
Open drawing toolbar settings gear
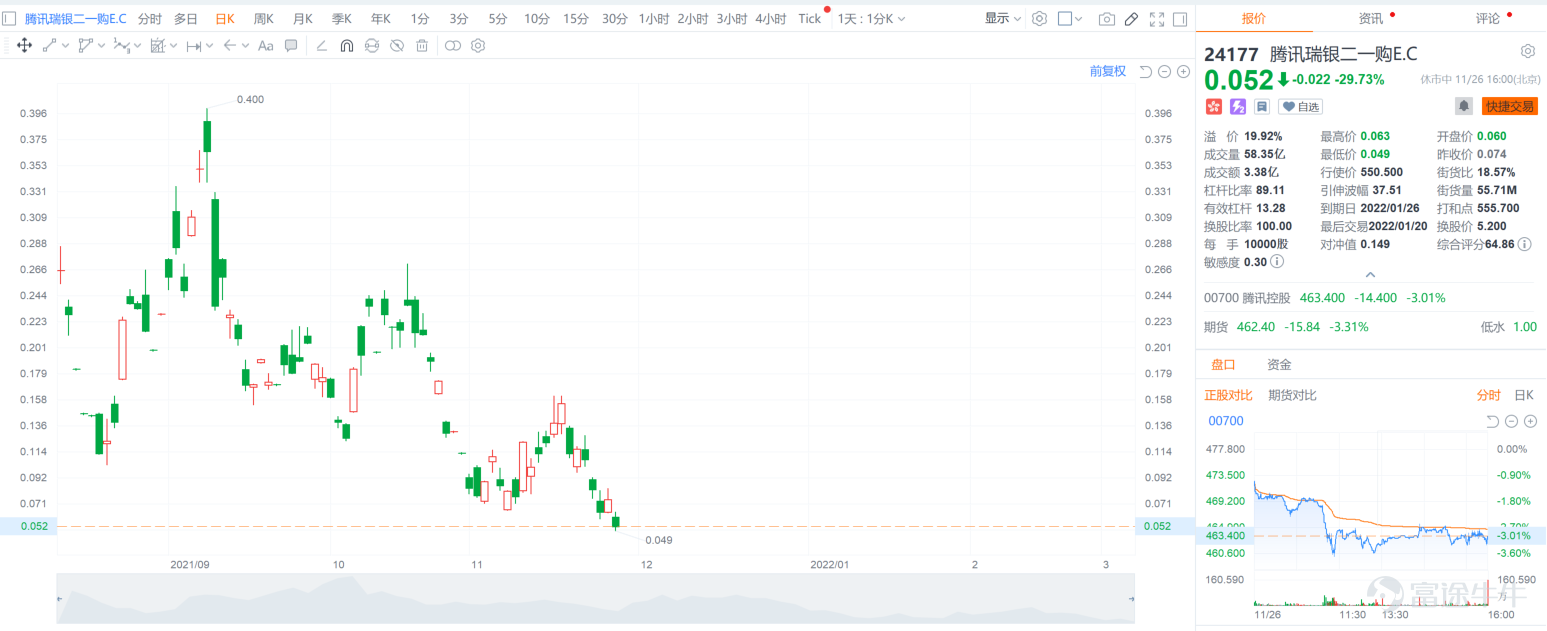coord(478,45)
